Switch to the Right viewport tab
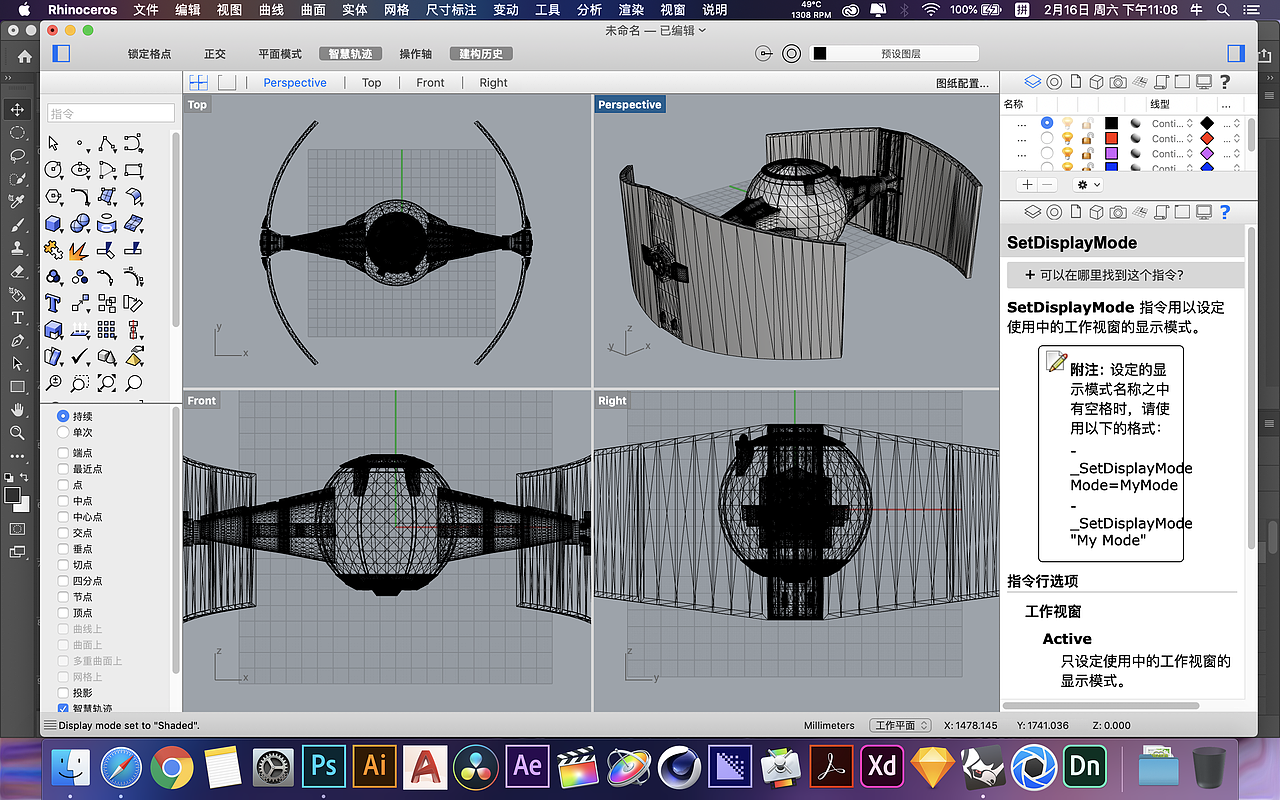 [x=493, y=83]
